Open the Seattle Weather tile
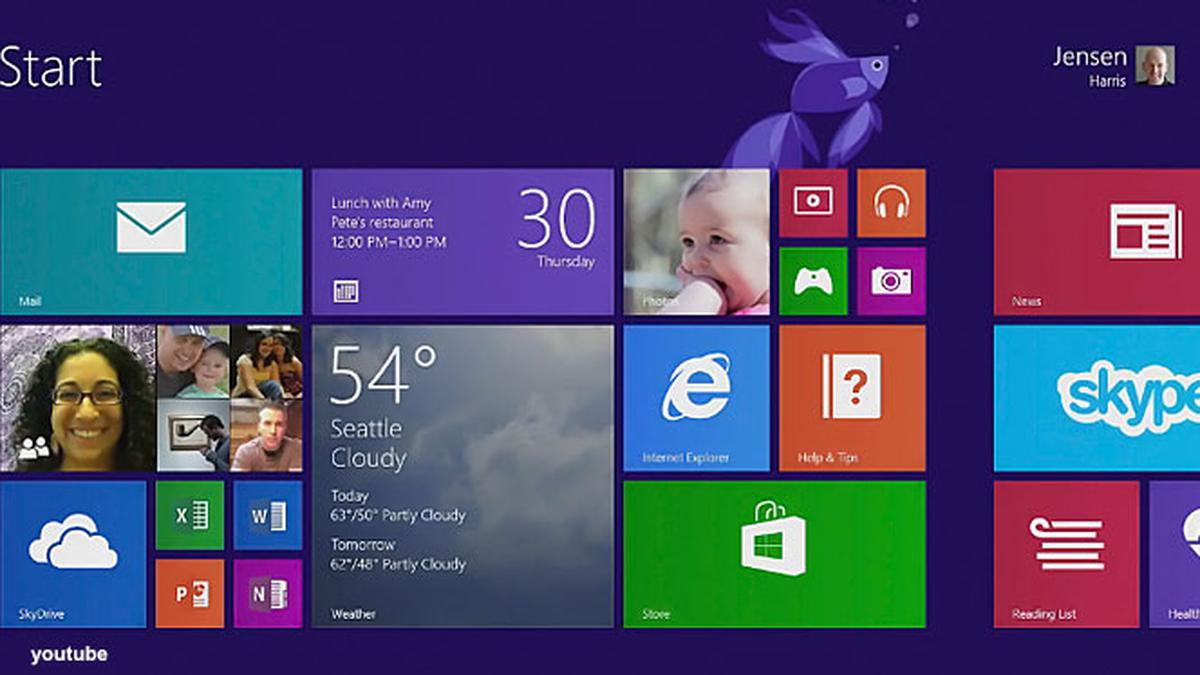Viewport: 1200px width, 675px height. coord(462,475)
